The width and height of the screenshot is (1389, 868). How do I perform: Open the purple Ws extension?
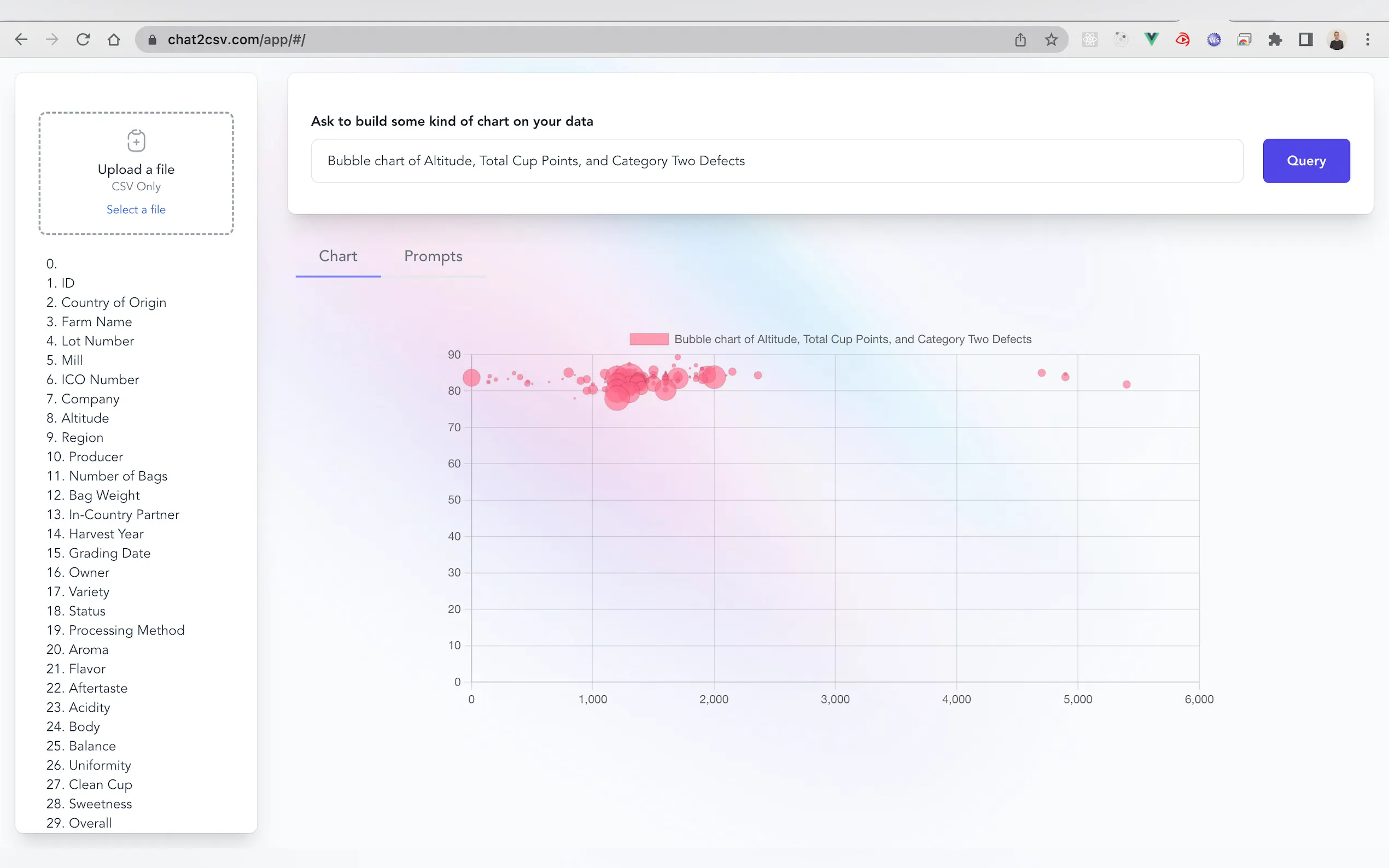pyautogui.click(x=1214, y=39)
